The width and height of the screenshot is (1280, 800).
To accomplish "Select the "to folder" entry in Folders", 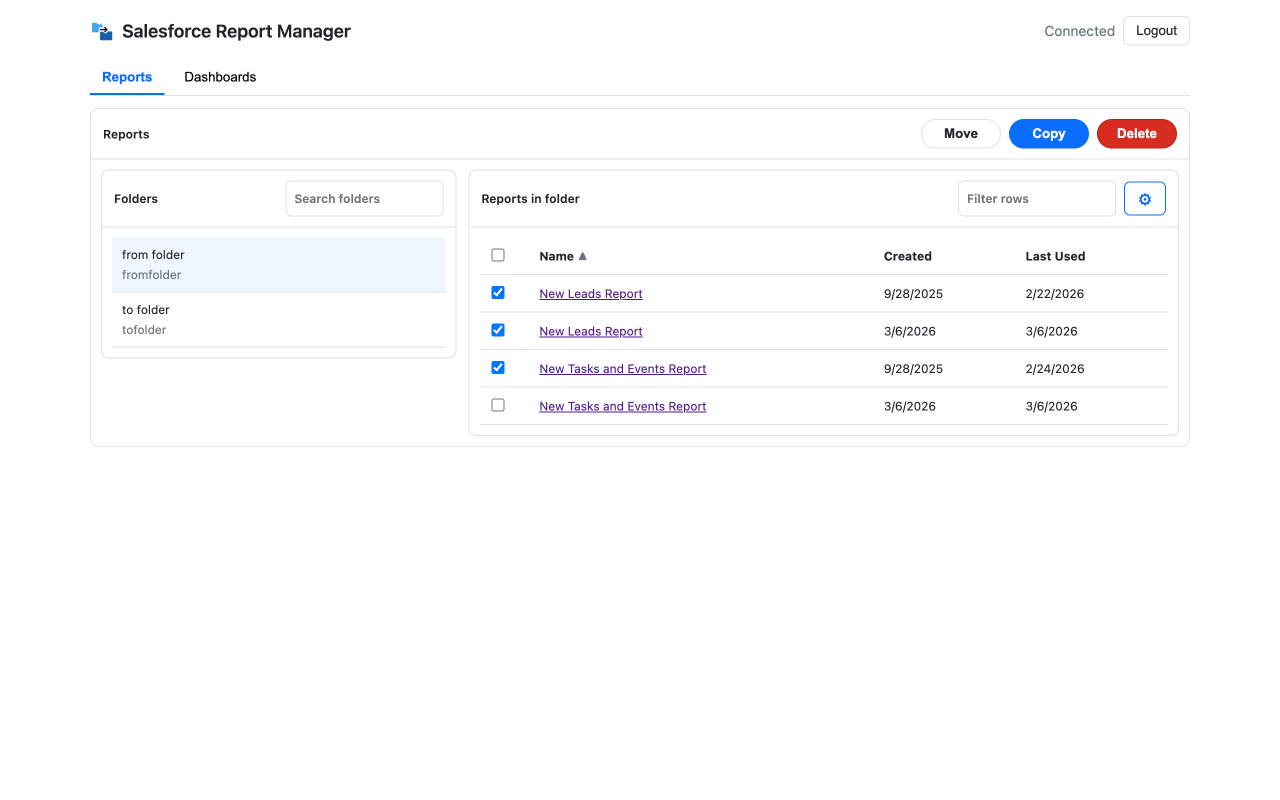I will [278, 319].
